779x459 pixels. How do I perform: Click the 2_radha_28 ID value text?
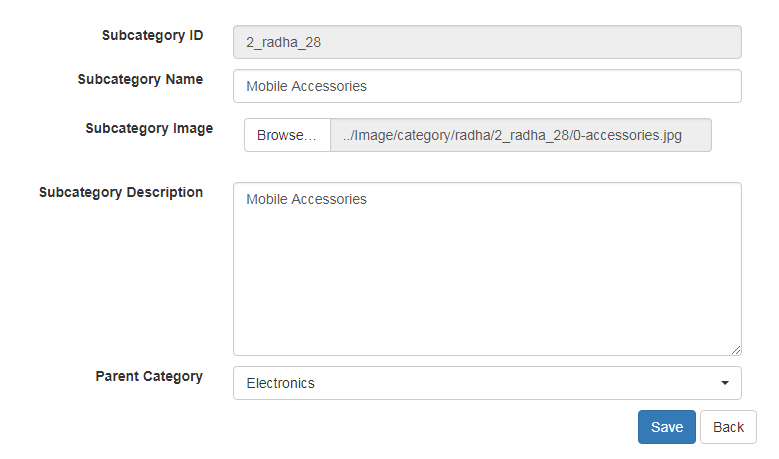[x=283, y=43]
